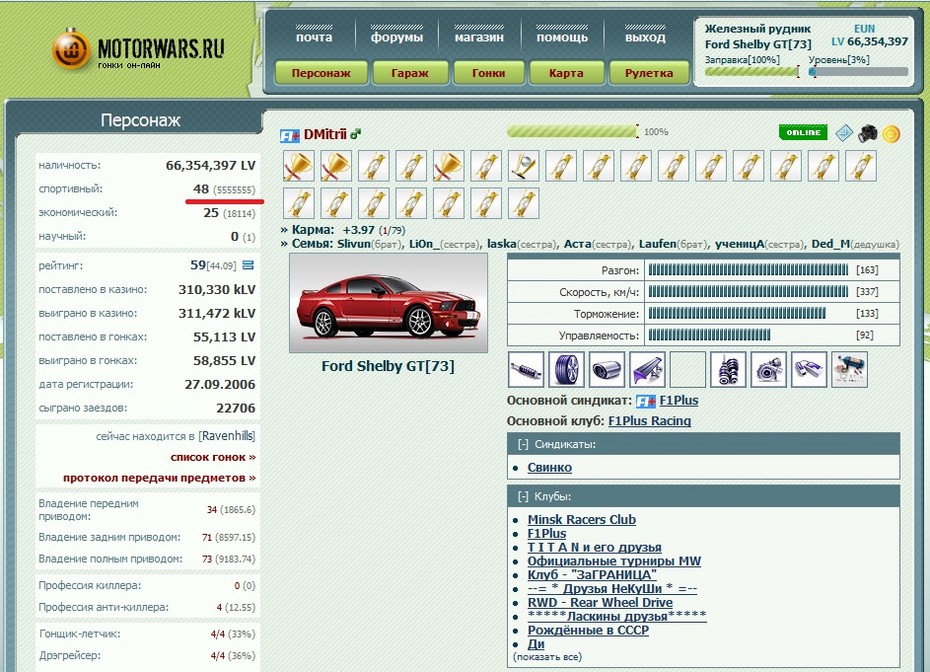Click the Motorwars.ru logo
This screenshot has height=672, width=930.
pos(138,49)
